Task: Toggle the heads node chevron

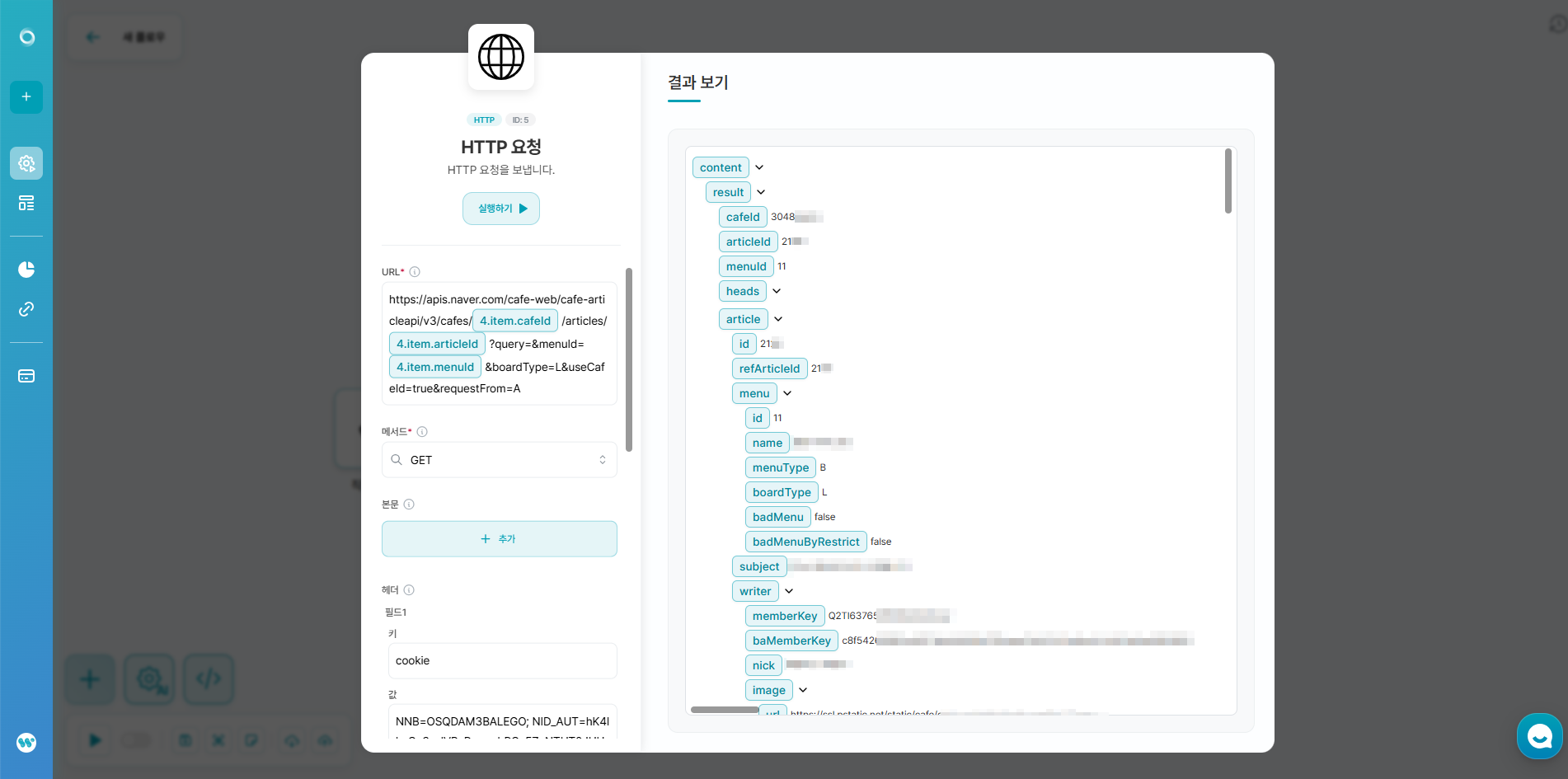Action: 777,291
